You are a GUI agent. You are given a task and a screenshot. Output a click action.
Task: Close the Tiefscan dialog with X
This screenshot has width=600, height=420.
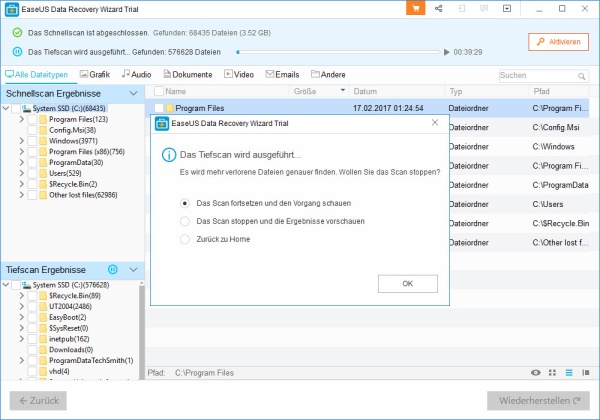point(435,122)
